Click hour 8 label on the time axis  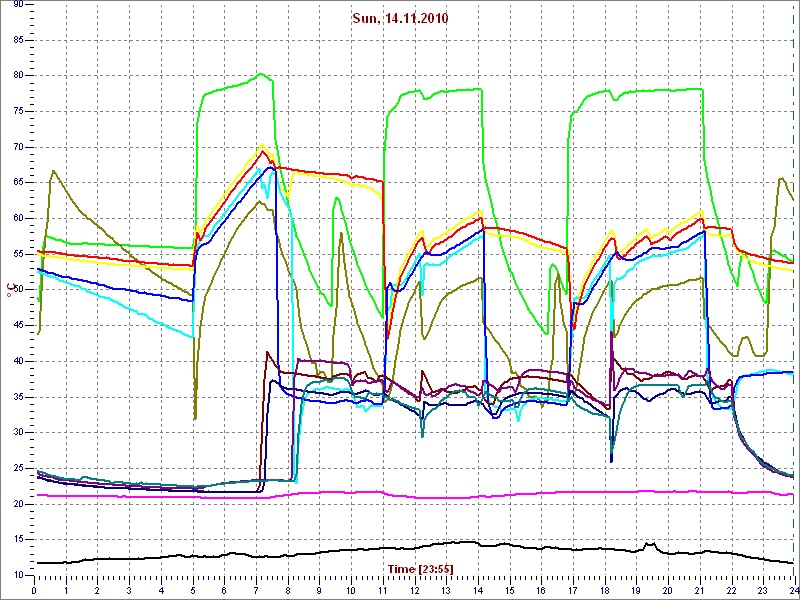(287, 590)
